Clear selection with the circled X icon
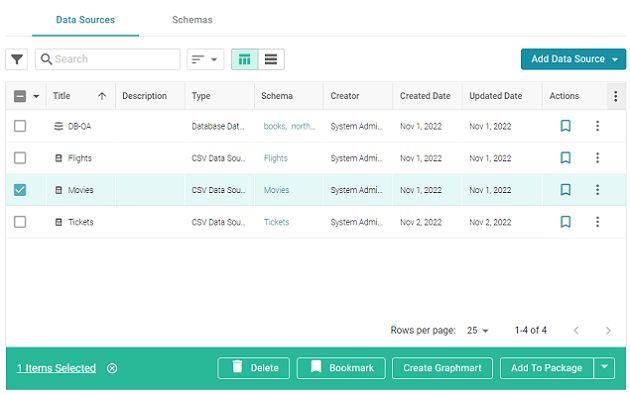630x395 pixels. click(x=112, y=368)
